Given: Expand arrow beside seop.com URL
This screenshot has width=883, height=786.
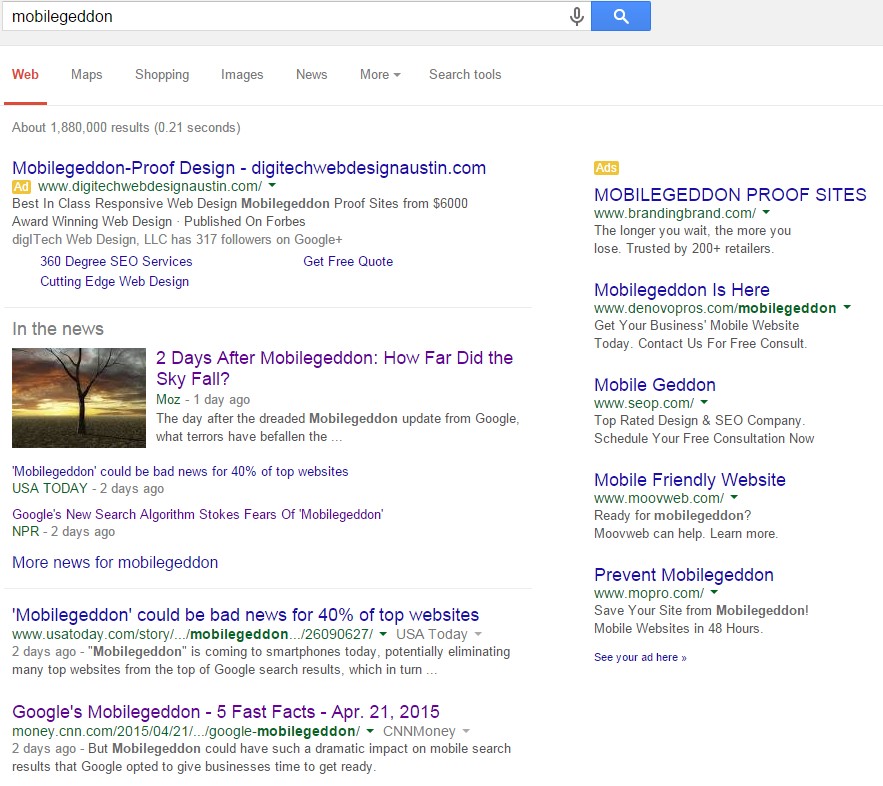Looking at the screenshot, I should click(x=704, y=402).
